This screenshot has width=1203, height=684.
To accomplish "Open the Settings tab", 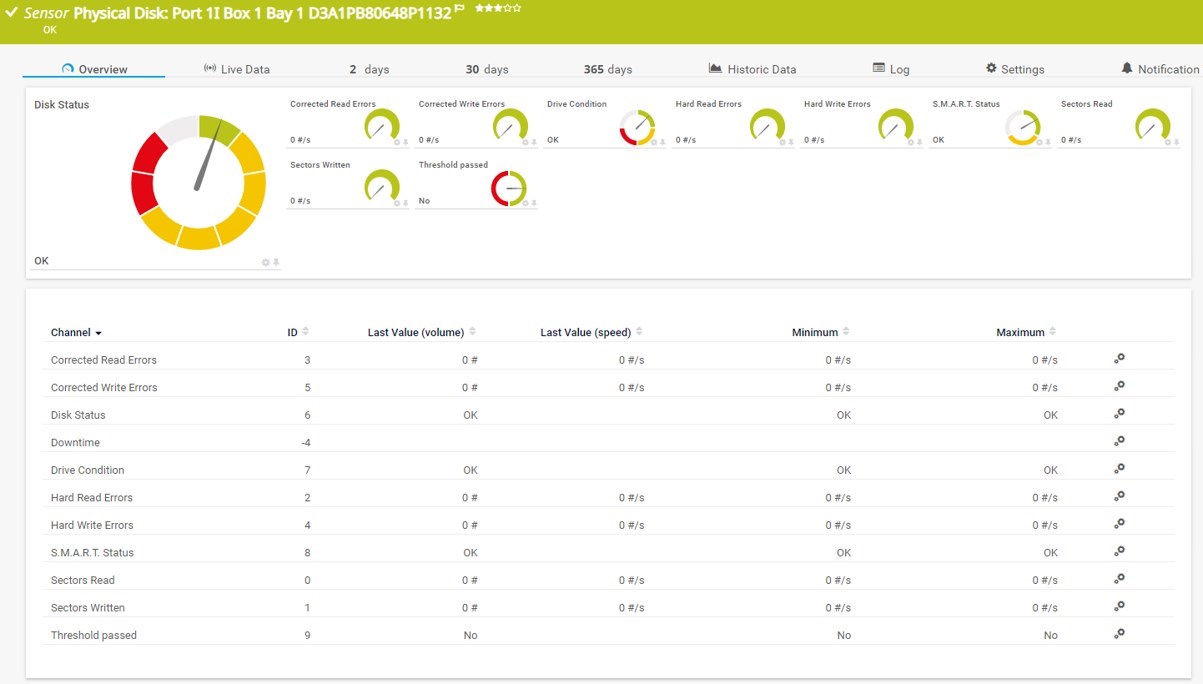I will click(x=1015, y=69).
